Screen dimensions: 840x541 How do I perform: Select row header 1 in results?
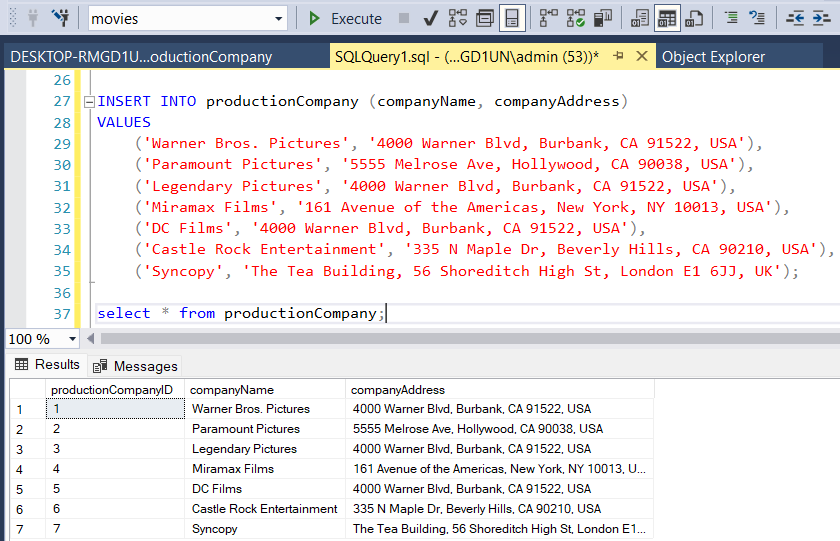(x=28, y=409)
